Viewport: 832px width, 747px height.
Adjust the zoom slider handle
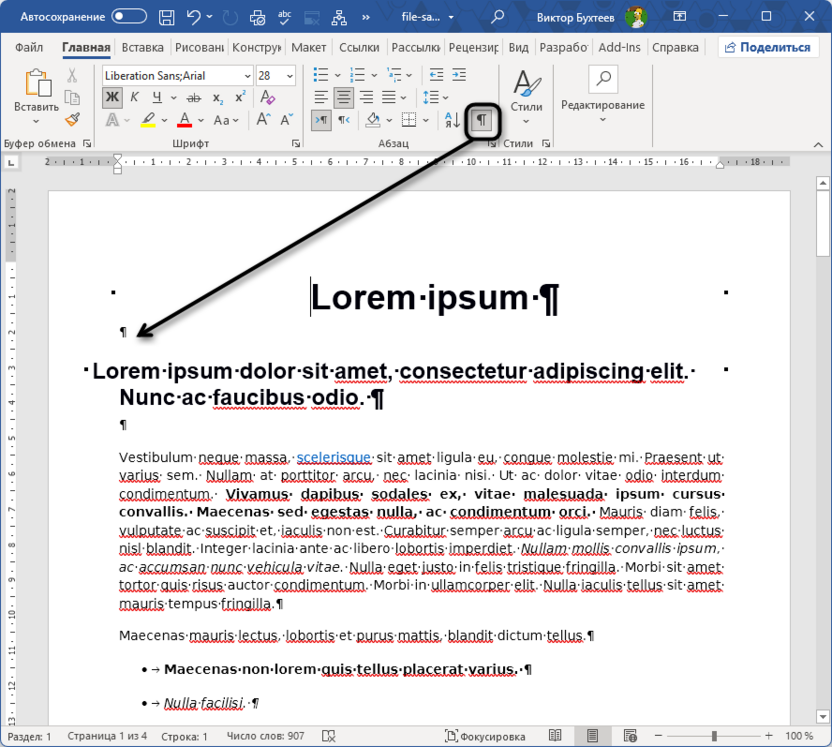pyautogui.click(x=714, y=736)
